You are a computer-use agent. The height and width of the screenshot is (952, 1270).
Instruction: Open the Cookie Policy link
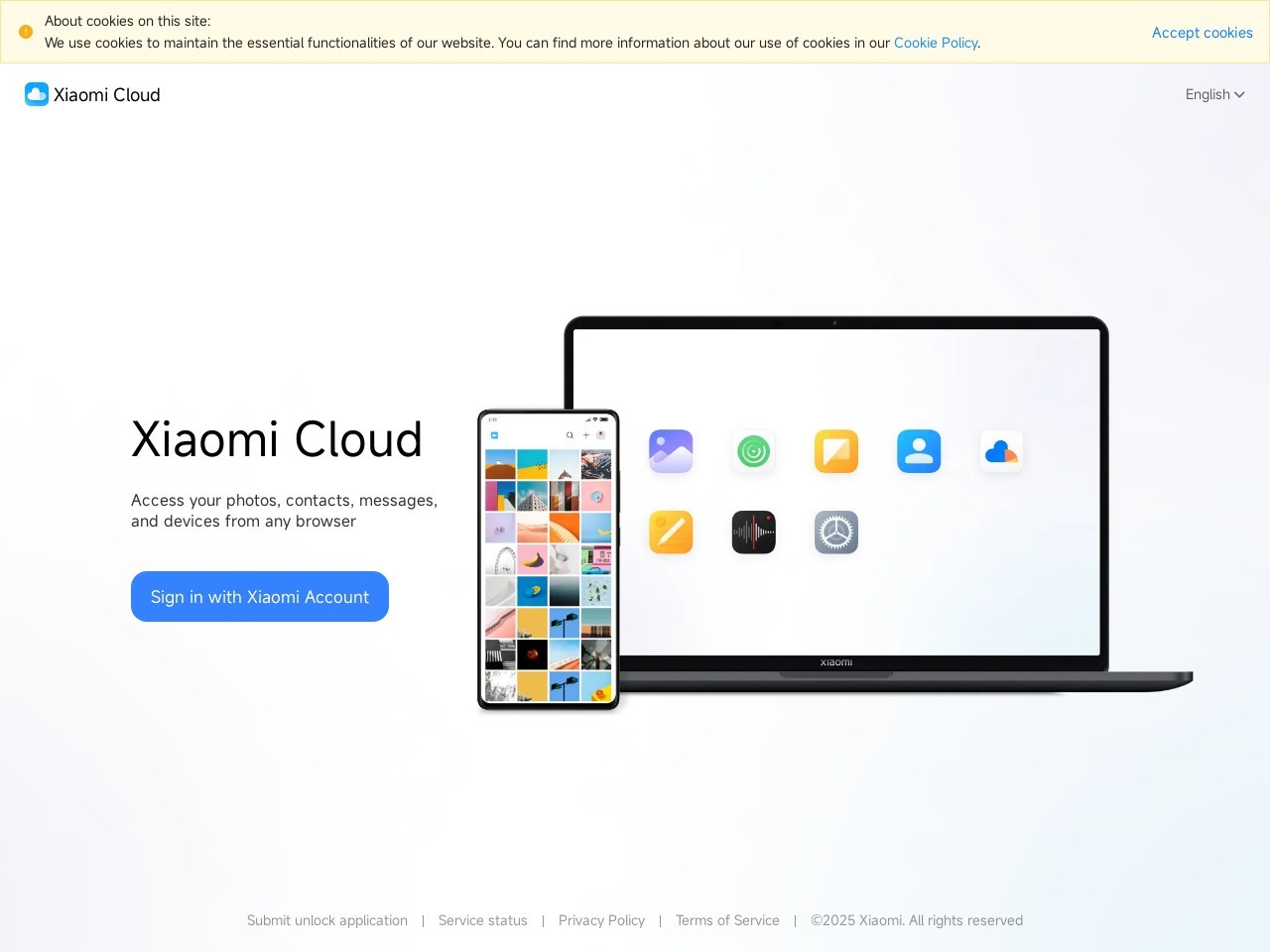pos(936,43)
